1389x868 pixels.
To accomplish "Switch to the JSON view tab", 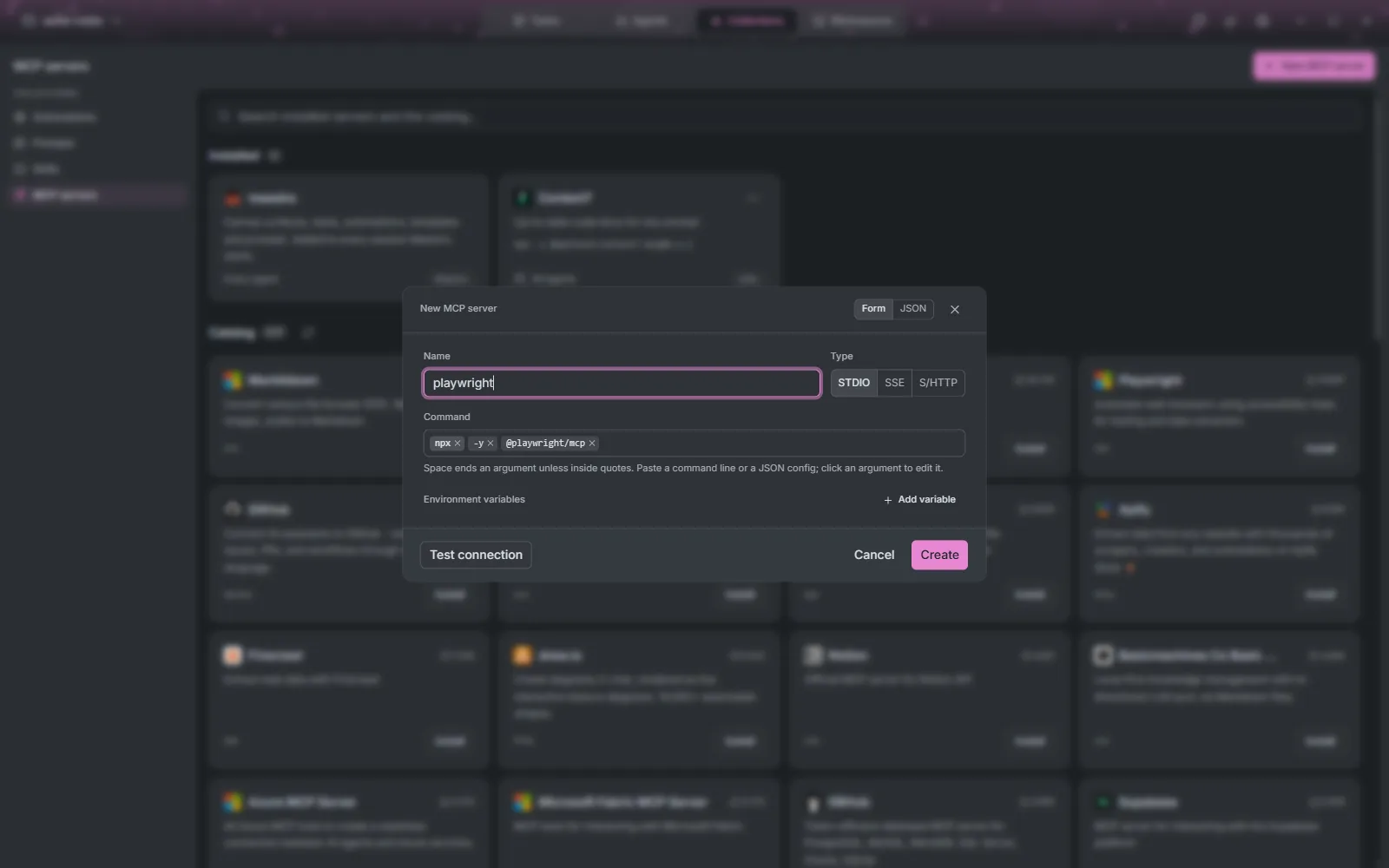I will pyautogui.click(x=912, y=309).
